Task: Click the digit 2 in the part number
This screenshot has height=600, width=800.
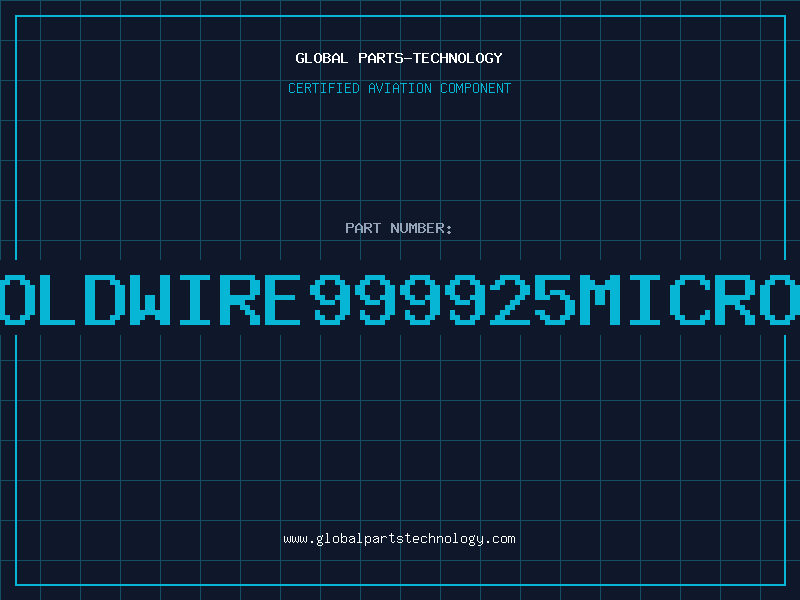Action: (510, 299)
